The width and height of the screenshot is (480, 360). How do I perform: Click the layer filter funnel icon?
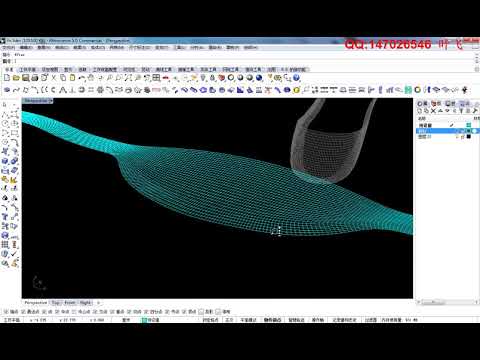461,111
